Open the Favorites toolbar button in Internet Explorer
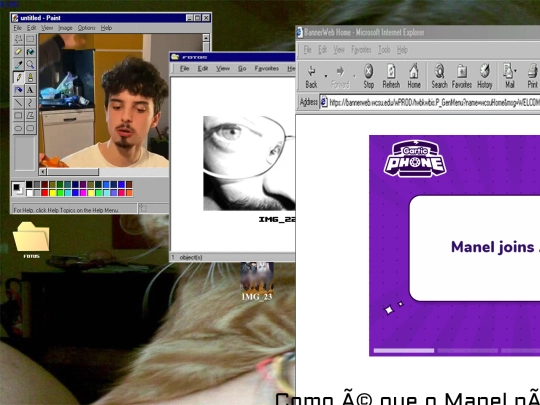The width and height of the screenshot is (540, 405). (461, 76)
